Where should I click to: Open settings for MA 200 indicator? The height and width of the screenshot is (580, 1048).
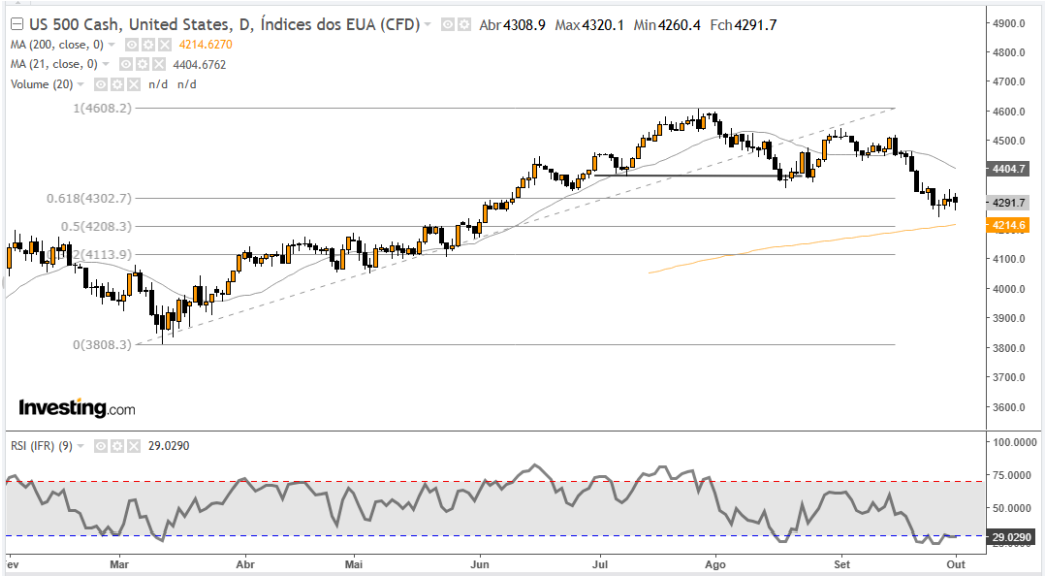tap(147, 45)
